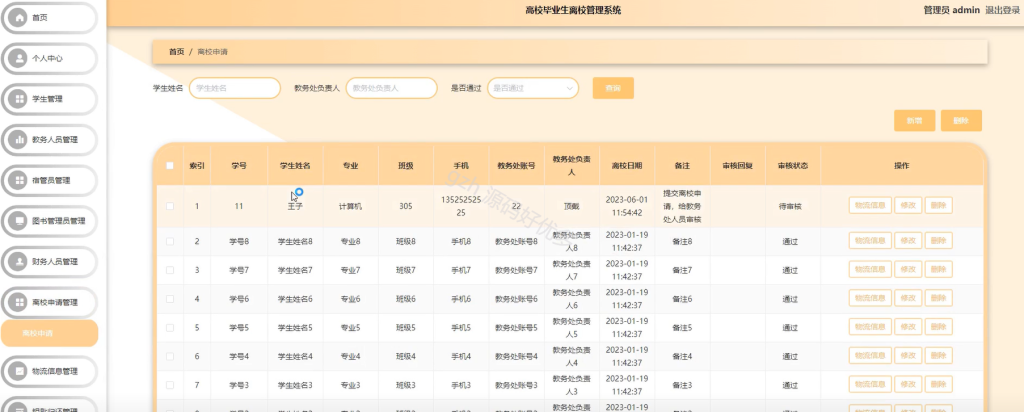This screenshot has width=1024, height=412.
Task: Click the 学生姓名 column header
Action: pos(295,166)
